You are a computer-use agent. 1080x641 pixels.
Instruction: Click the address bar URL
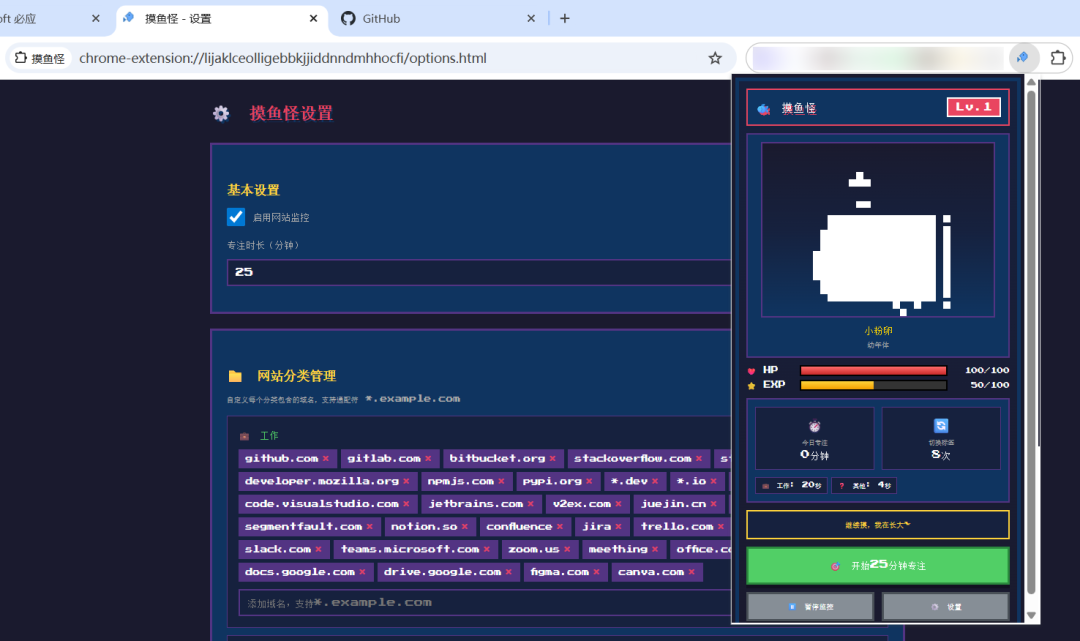click(x=283, y=58)
